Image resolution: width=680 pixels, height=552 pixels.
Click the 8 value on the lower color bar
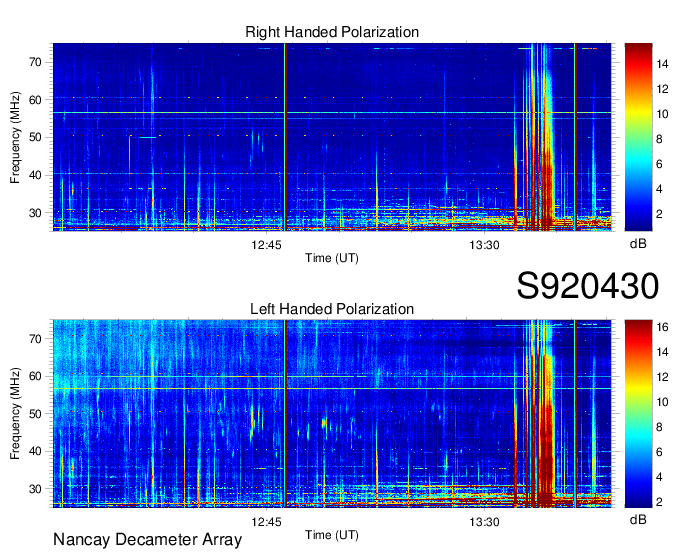tap(659, 427)
